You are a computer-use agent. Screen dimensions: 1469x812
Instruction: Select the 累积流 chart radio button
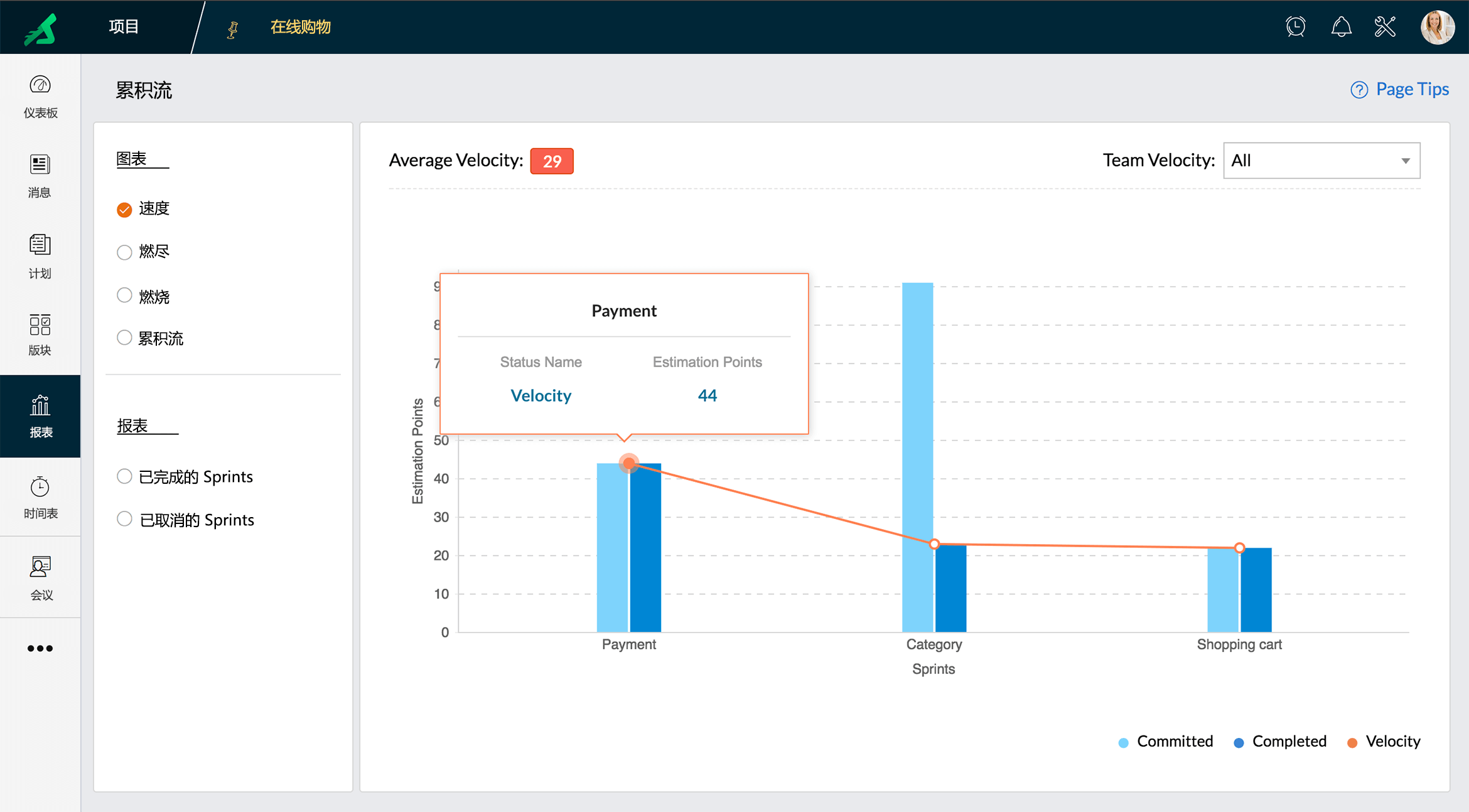[124, 338]
